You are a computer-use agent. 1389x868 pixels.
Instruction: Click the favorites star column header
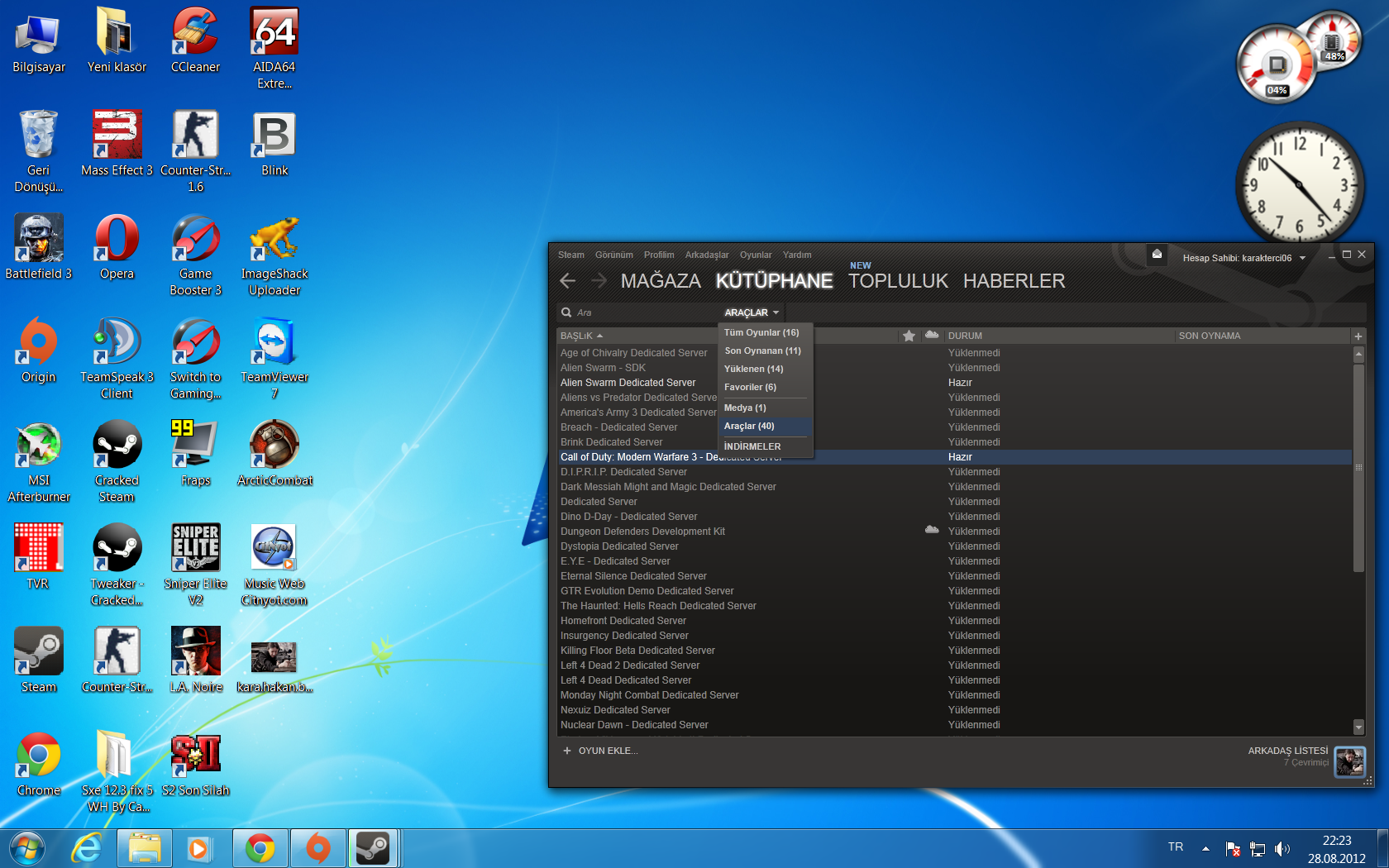[909, 336]
